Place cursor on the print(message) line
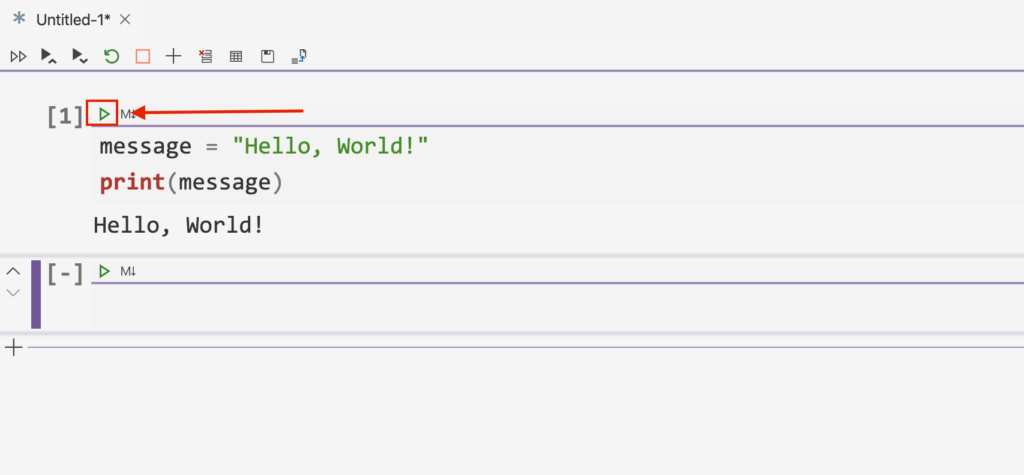1024x475 pixels. (191, 182)
